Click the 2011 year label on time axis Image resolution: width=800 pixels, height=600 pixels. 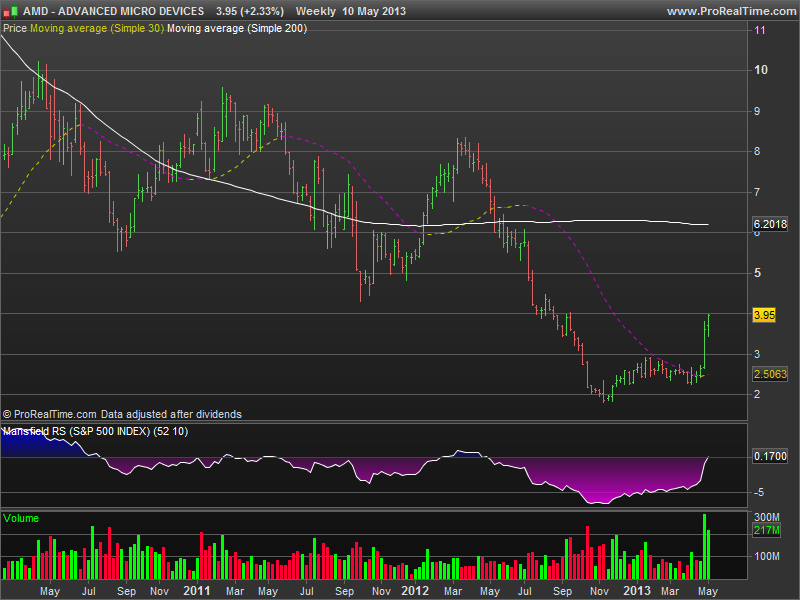point(196,591)
